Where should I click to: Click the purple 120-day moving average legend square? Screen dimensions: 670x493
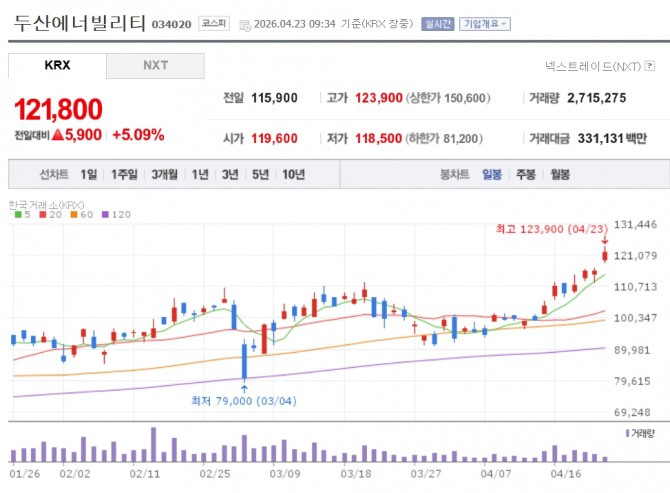[x=105, y=214]
